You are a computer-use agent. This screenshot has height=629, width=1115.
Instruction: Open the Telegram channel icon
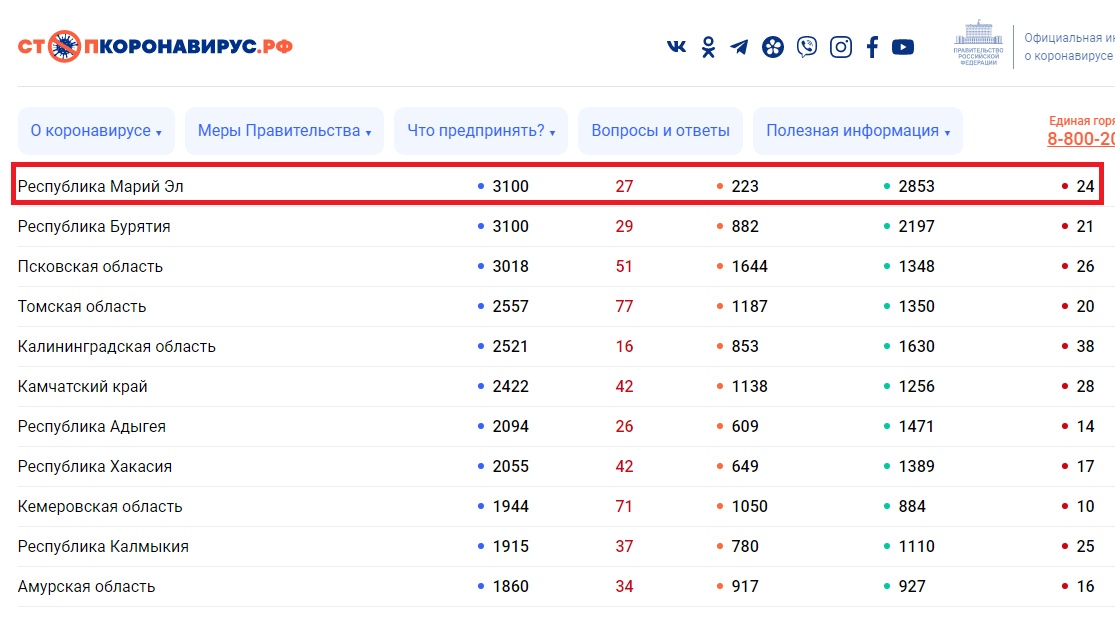(741, 46)
